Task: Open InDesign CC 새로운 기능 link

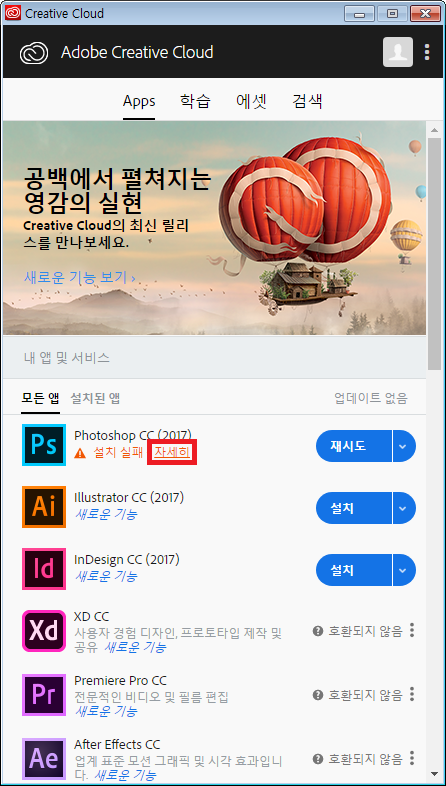Action: click(106, 576)
